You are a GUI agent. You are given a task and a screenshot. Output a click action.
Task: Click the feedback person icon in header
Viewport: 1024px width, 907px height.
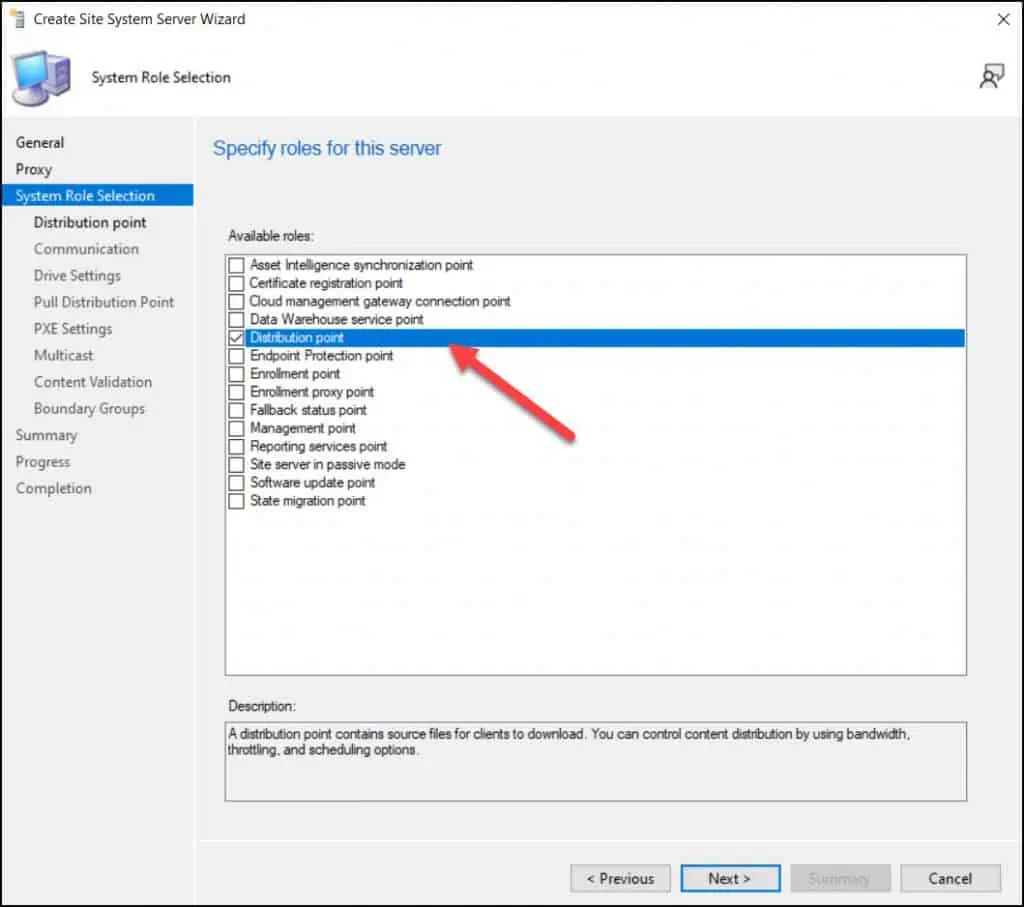(991, 77)
